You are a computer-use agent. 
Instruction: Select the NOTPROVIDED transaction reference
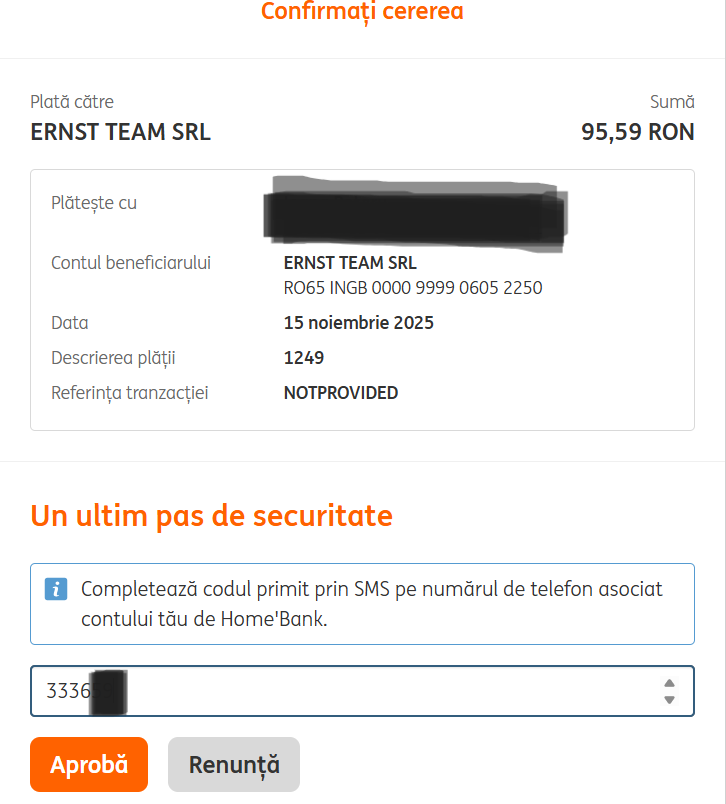pos(341,393)
